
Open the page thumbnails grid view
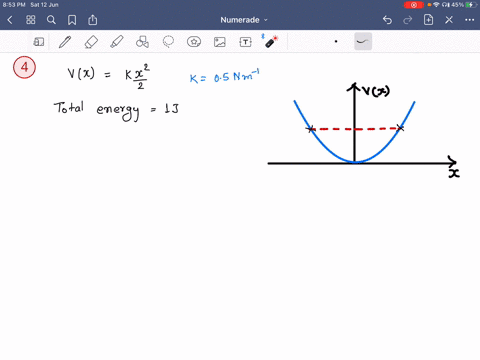click(x=31, y=20)
